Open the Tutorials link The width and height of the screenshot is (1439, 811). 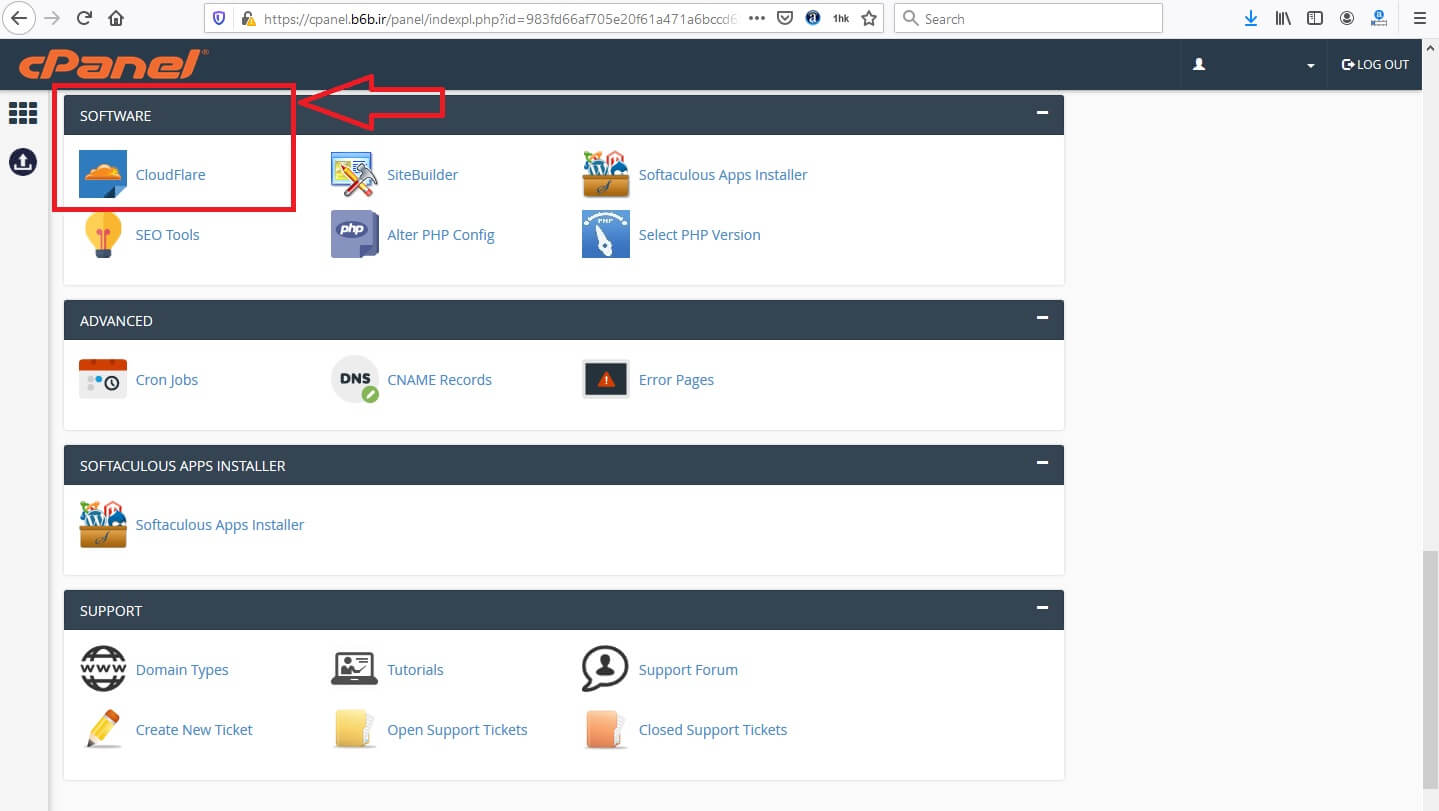click(416, 670)
